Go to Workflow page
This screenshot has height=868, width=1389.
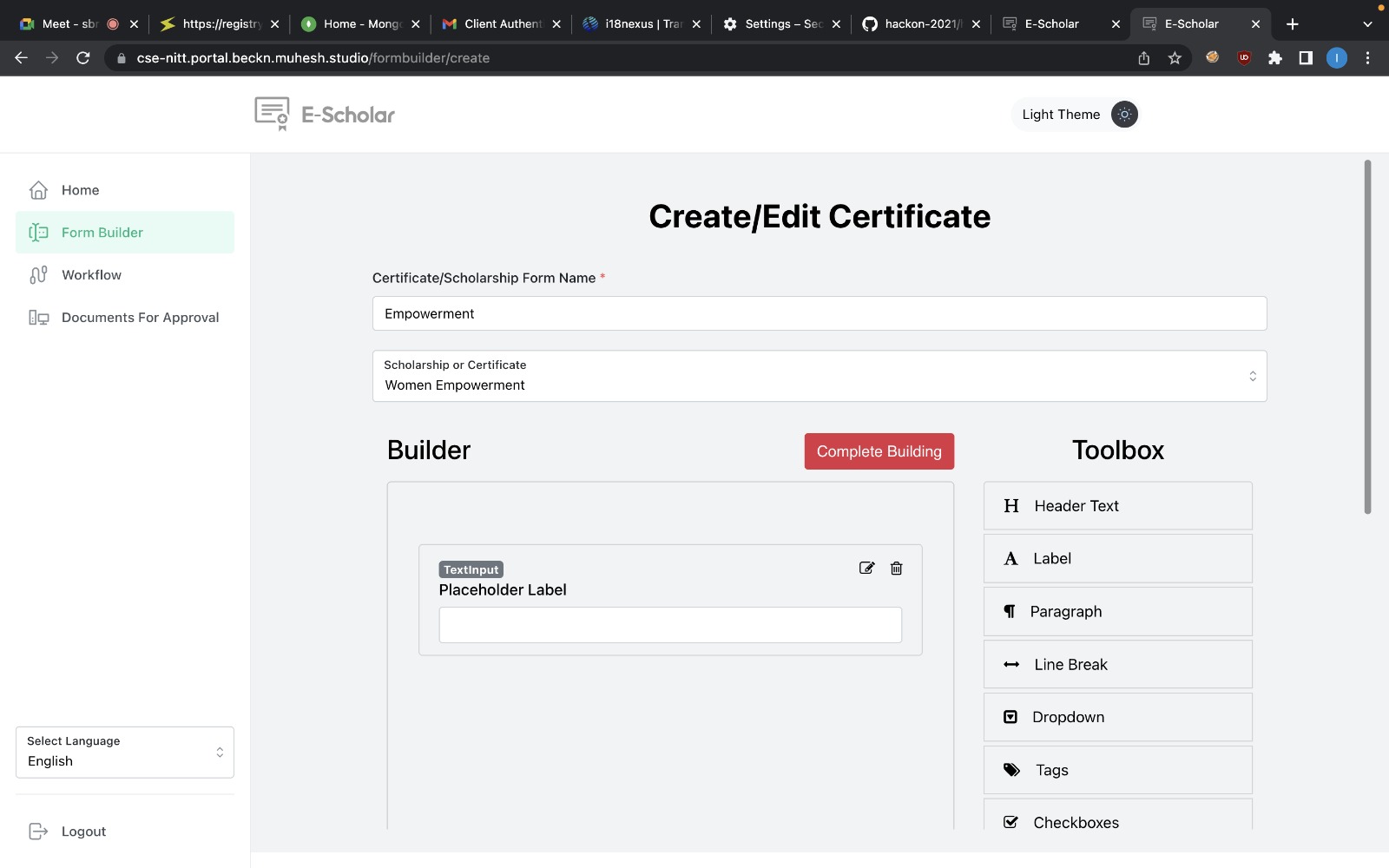125,275
